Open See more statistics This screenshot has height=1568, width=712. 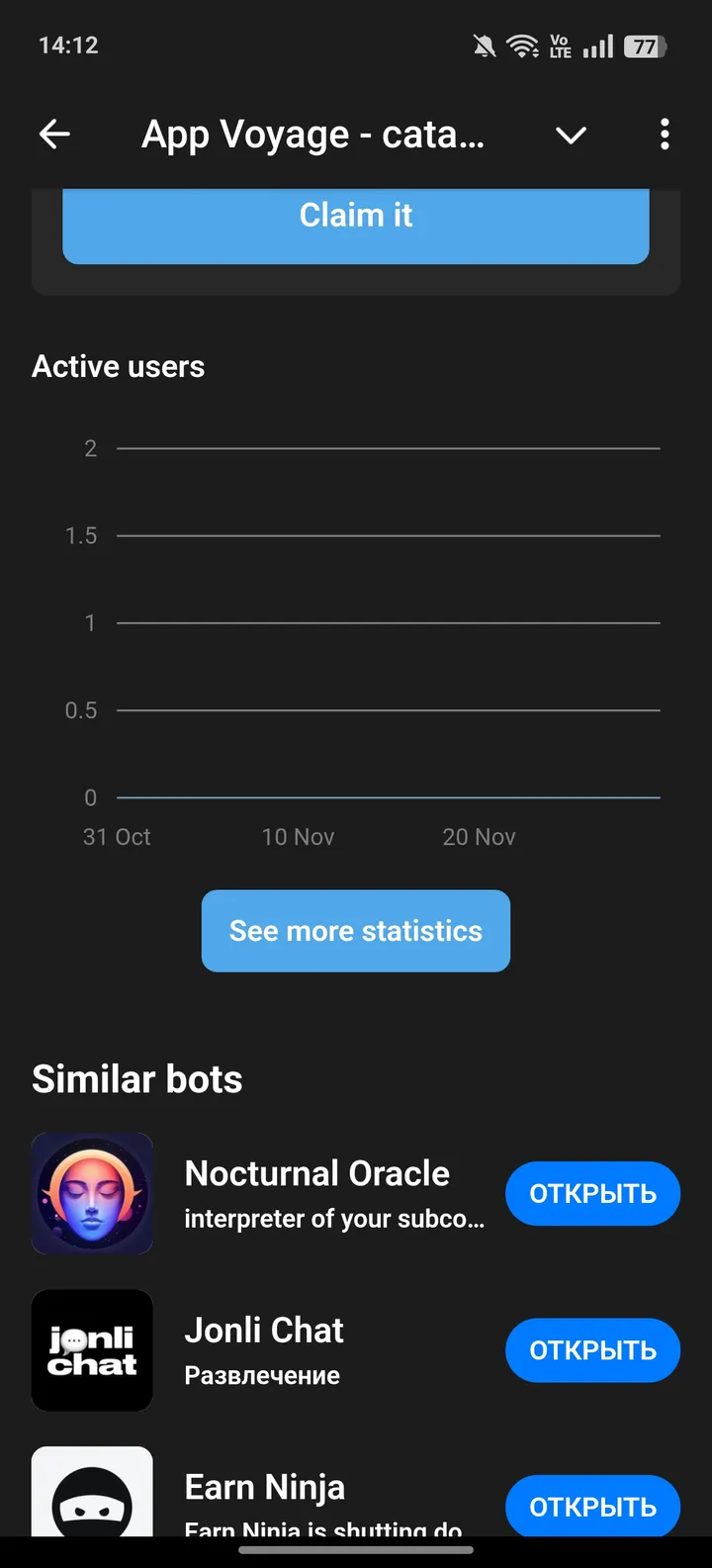point(356,931)
